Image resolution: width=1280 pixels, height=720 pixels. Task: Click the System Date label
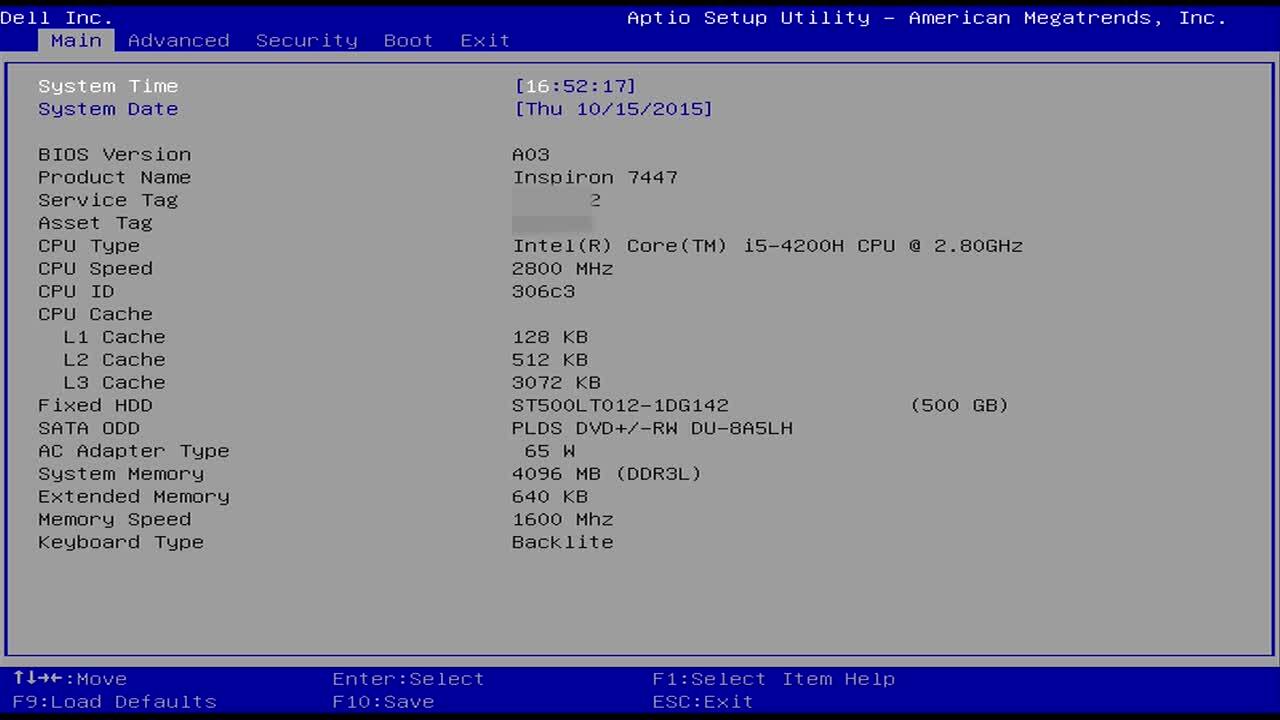pyautogui.click(x=108, y=109)
